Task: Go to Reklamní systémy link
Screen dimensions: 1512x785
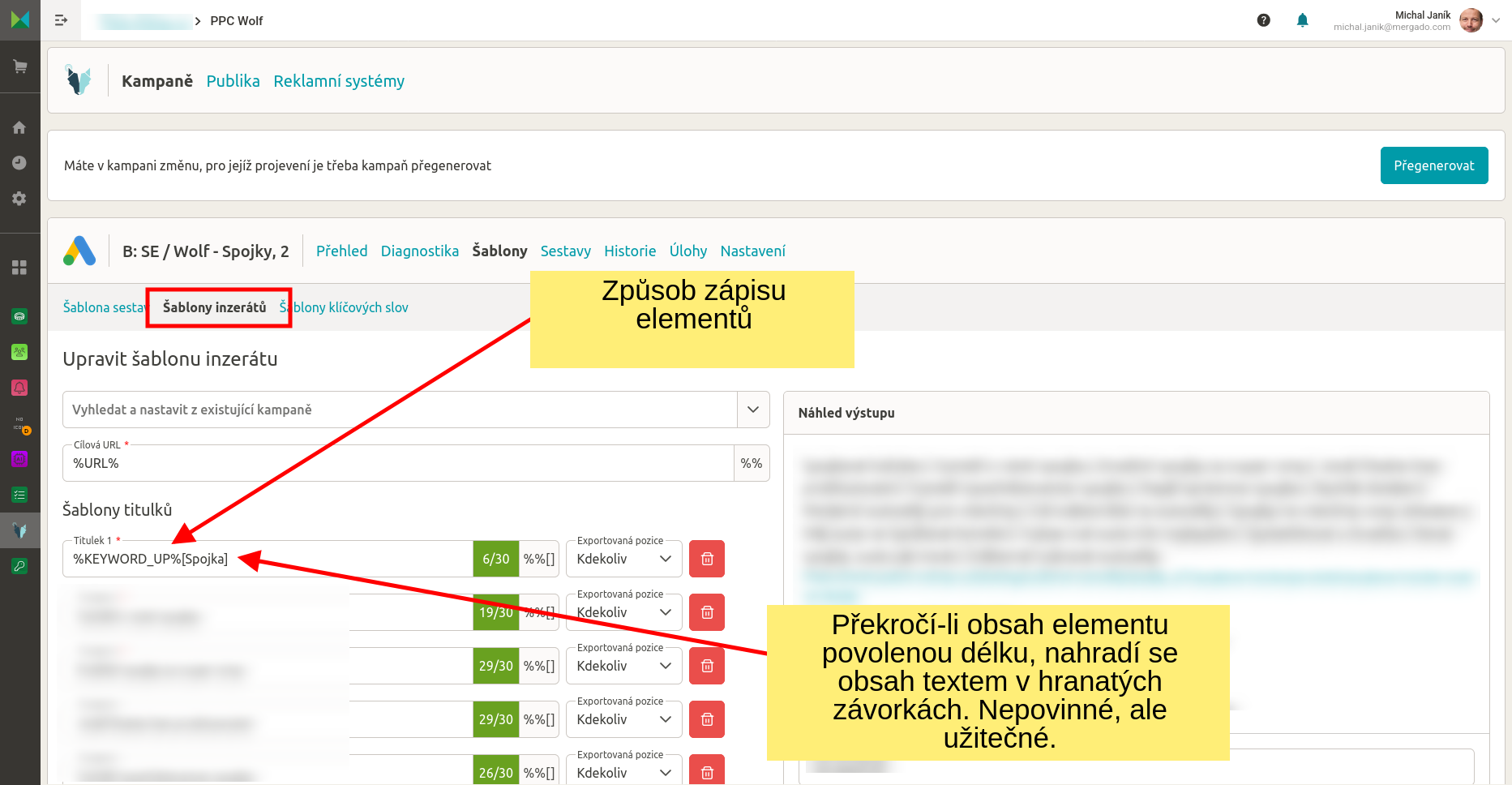Action: coord(338,81)
